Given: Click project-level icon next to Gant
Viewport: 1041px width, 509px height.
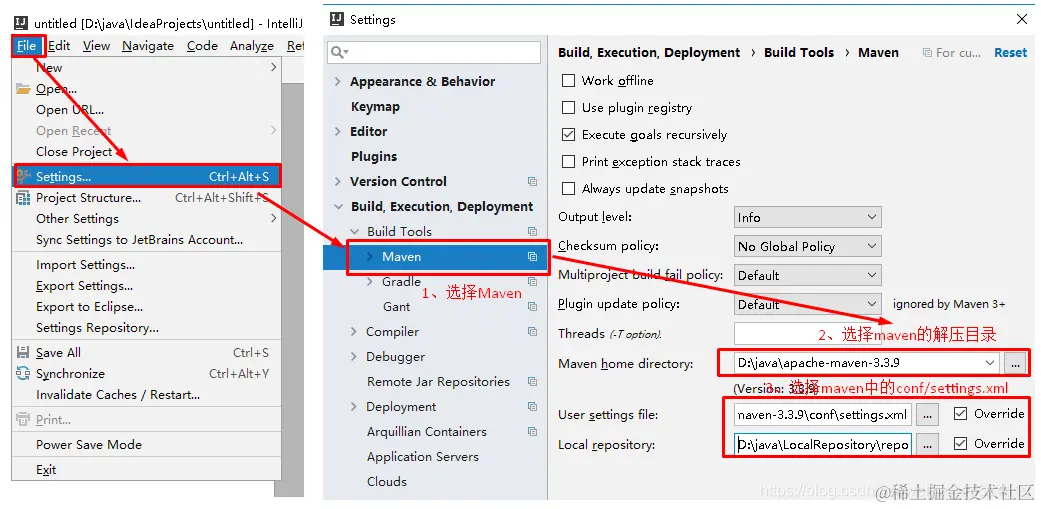Looking at the screenshot, I should click(x=532, y=307).
